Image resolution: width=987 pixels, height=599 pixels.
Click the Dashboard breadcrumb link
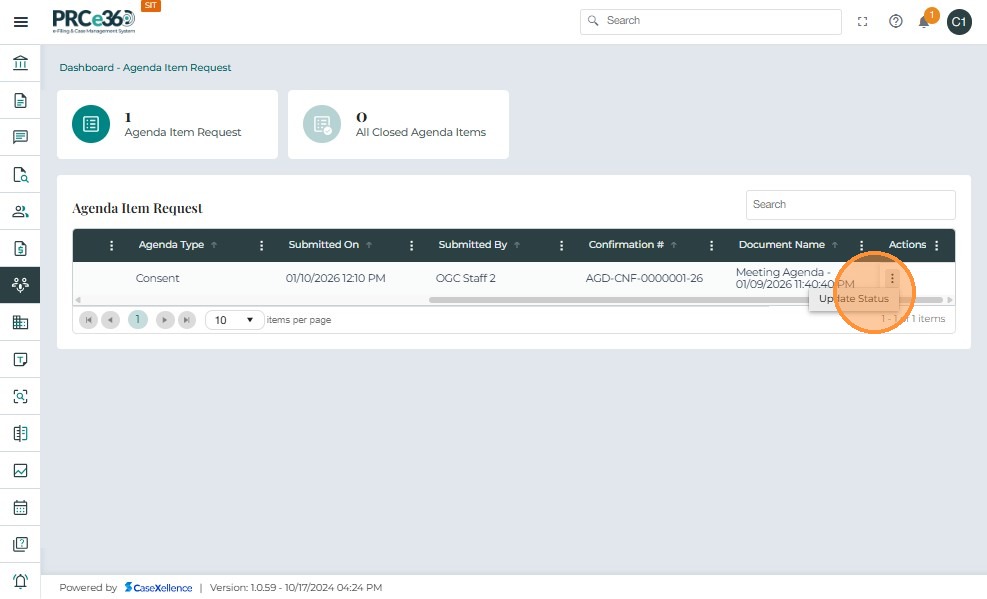pos(86,67)
